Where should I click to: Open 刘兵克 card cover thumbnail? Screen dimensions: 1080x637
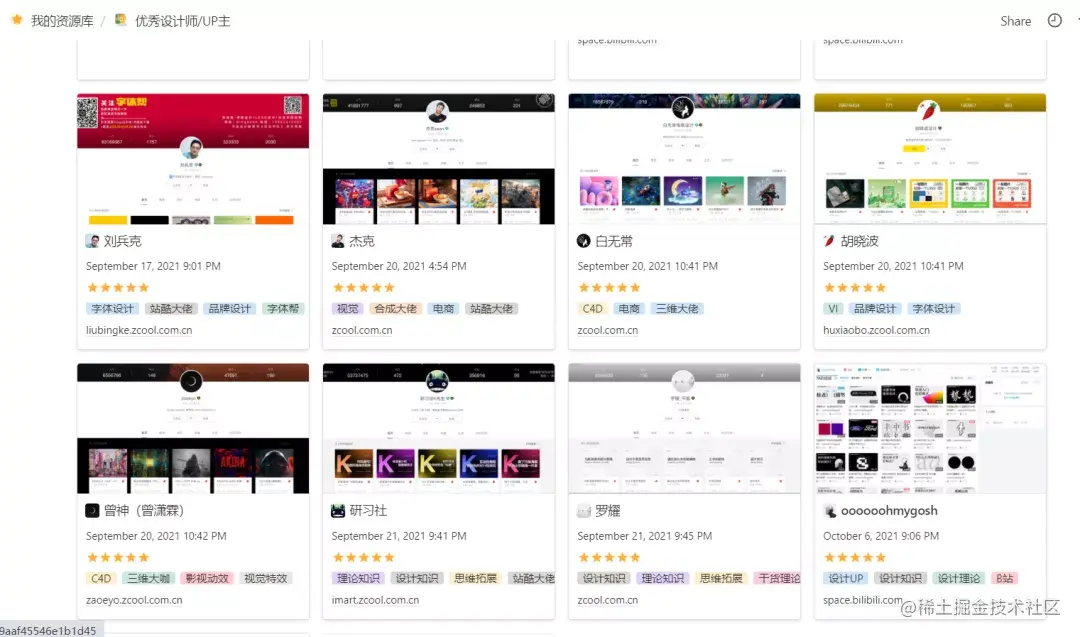pyautogui.click(x=193, y=159)
